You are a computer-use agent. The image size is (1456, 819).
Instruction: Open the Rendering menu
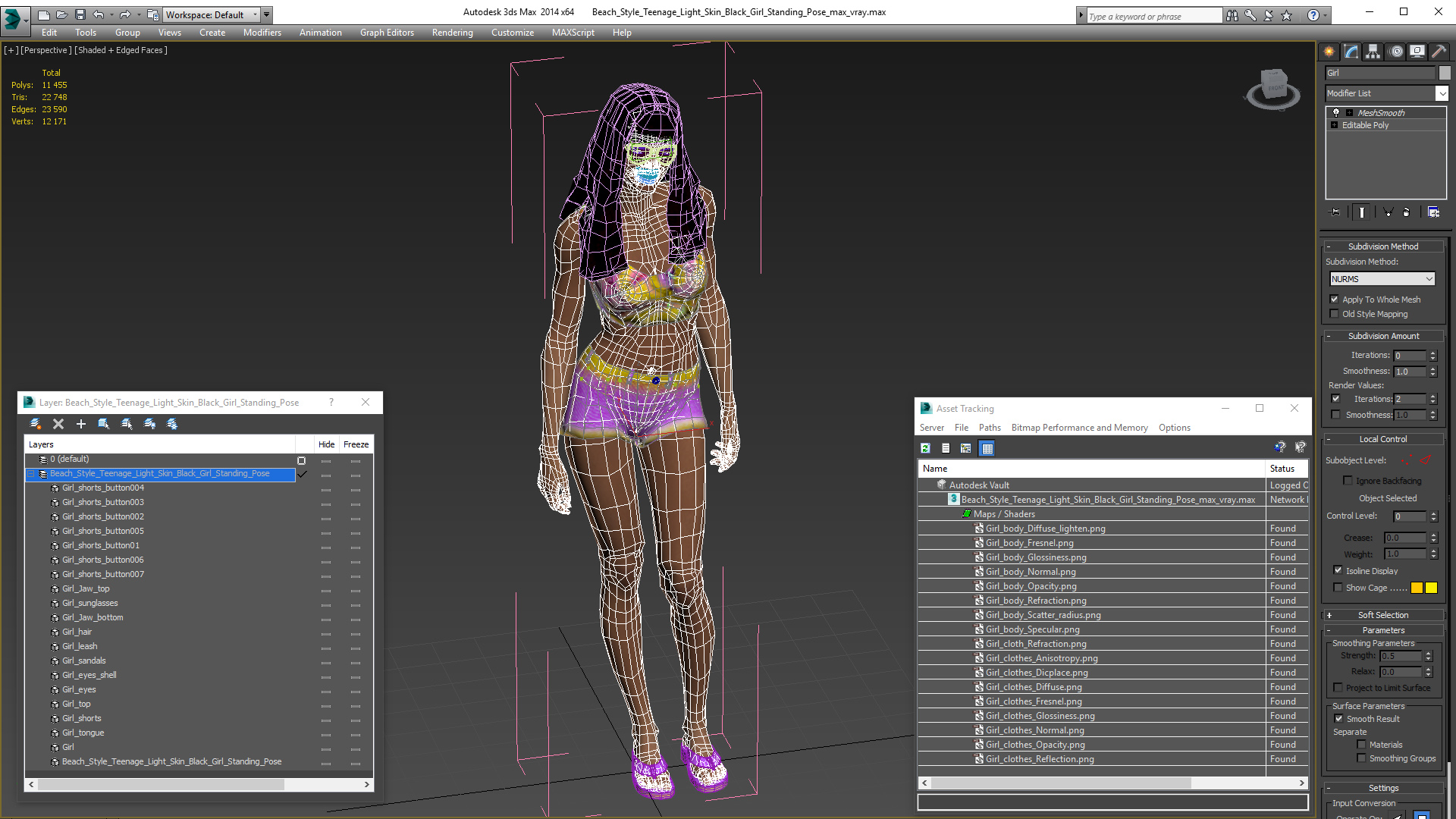pos(452,33)
